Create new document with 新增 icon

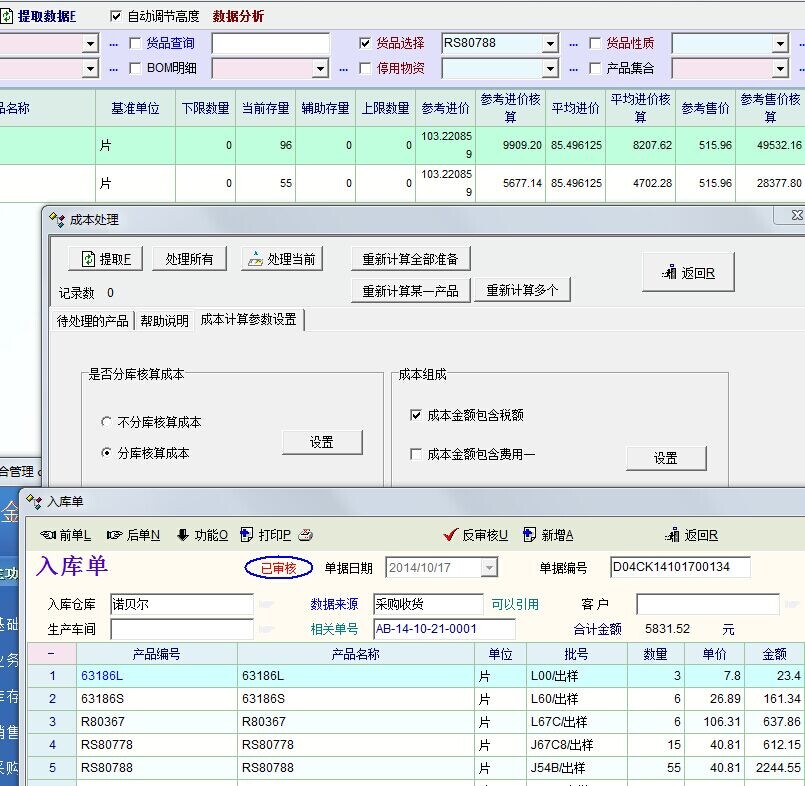click(530, 535)
